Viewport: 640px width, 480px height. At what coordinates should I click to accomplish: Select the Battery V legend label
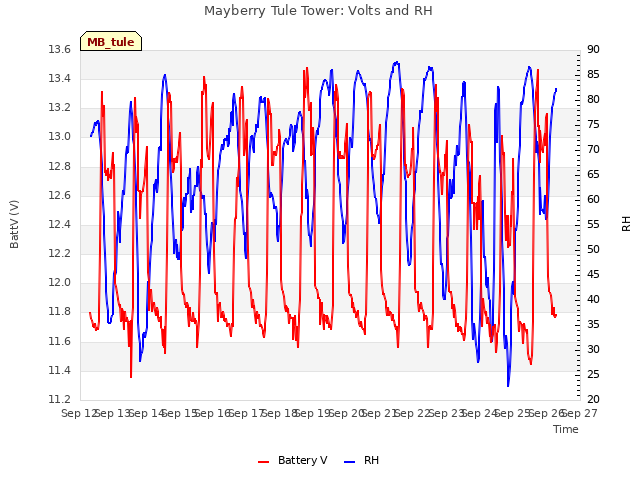coord(302,460)
